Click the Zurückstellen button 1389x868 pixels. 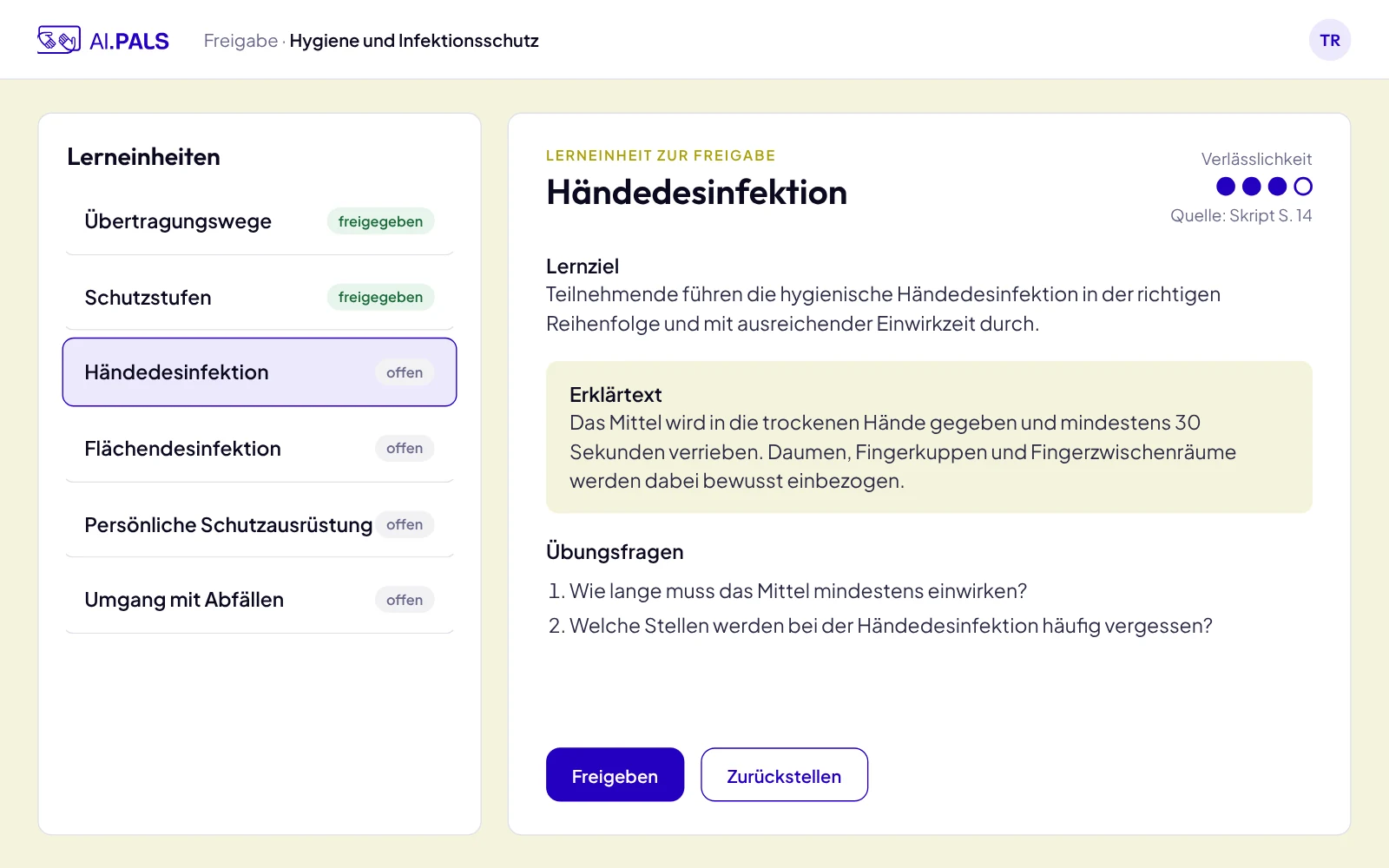point(784,774)
